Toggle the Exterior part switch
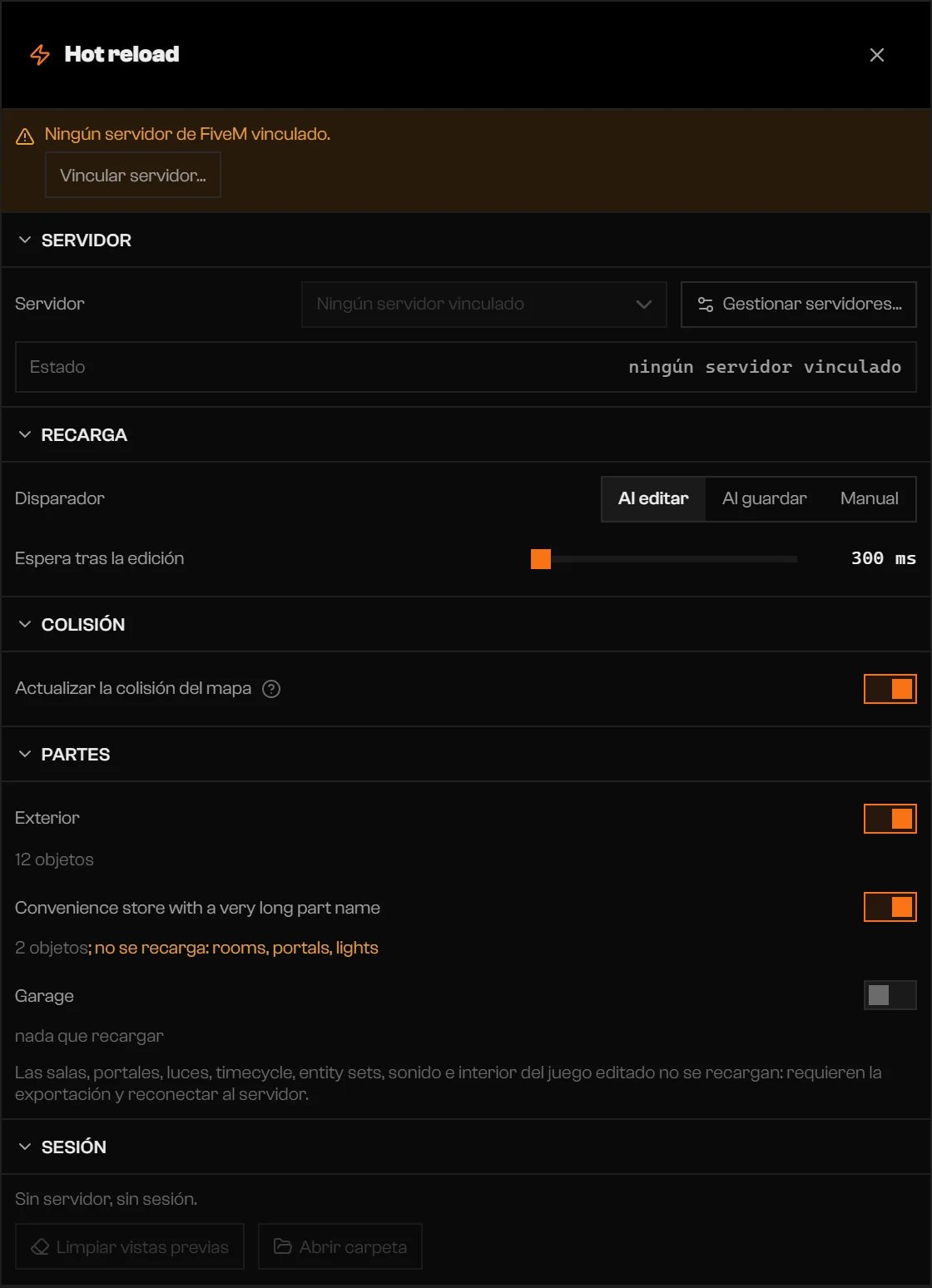 coord(890,819)
